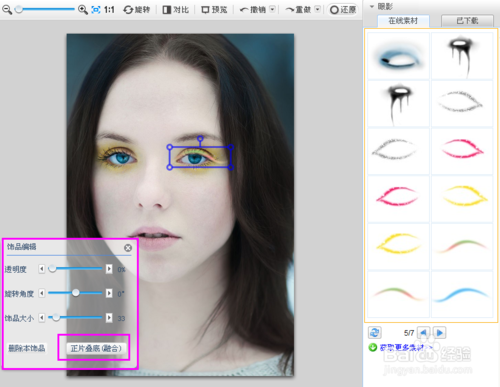Open the 撤销 undo dropdown arrow

coord(272,9)
